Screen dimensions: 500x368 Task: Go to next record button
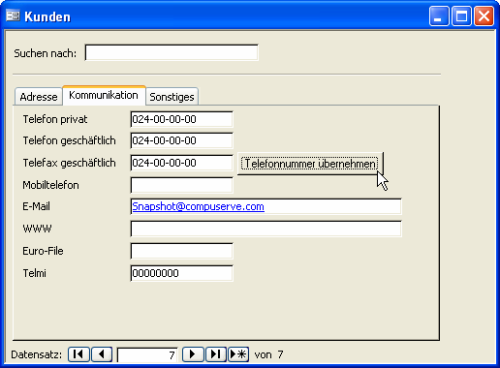tap(193, 354)
